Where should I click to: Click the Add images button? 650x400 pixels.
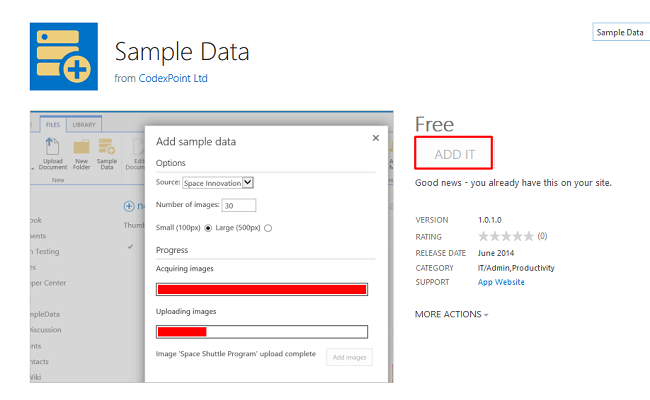coord(349,357)
